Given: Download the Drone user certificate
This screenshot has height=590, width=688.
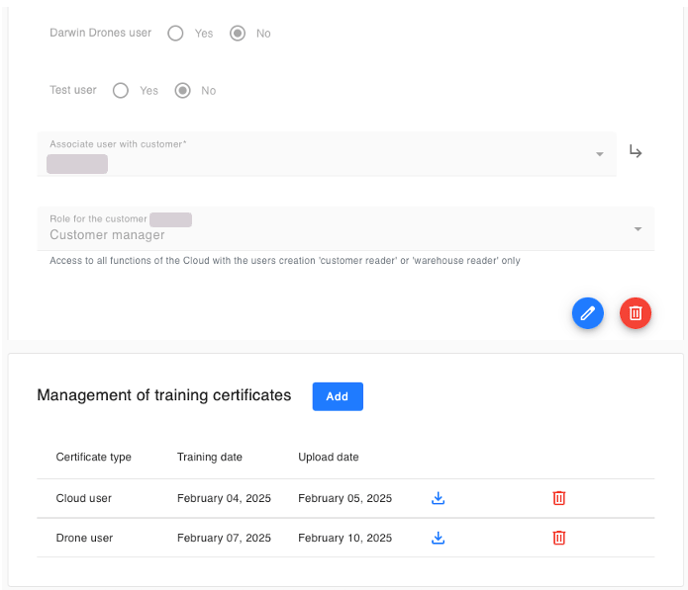Looking at the screenshot, I should click(438, 538).
